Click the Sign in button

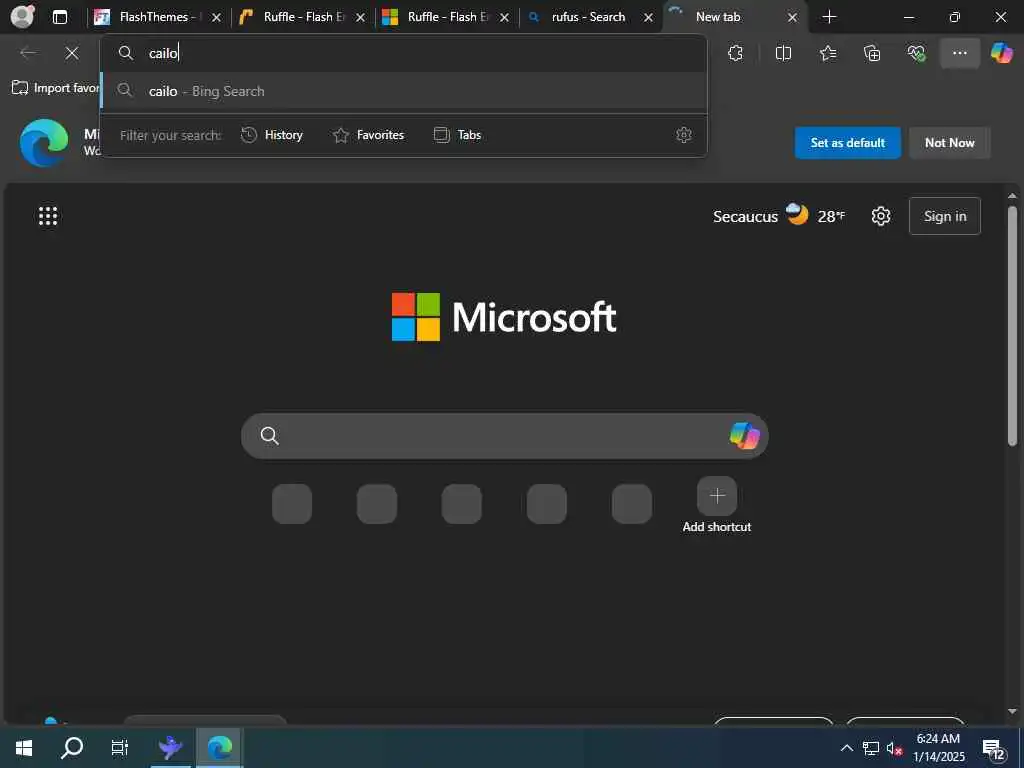pyautogui.click(x=944, y=216)
